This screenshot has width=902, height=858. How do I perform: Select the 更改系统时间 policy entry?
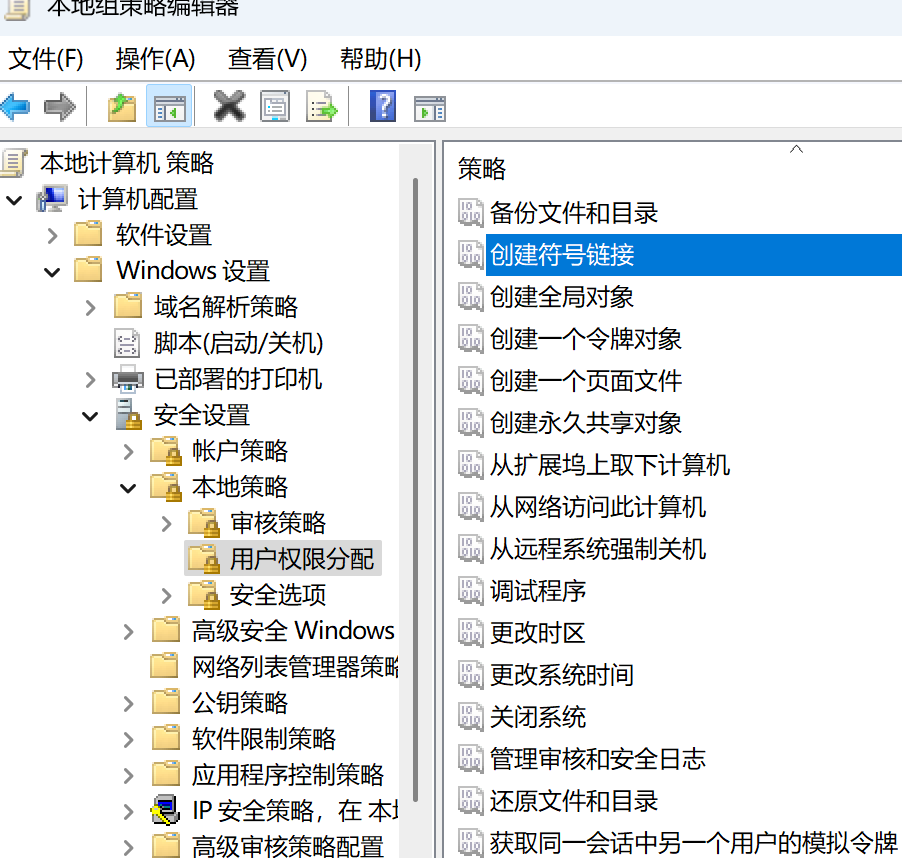[561, 675]
